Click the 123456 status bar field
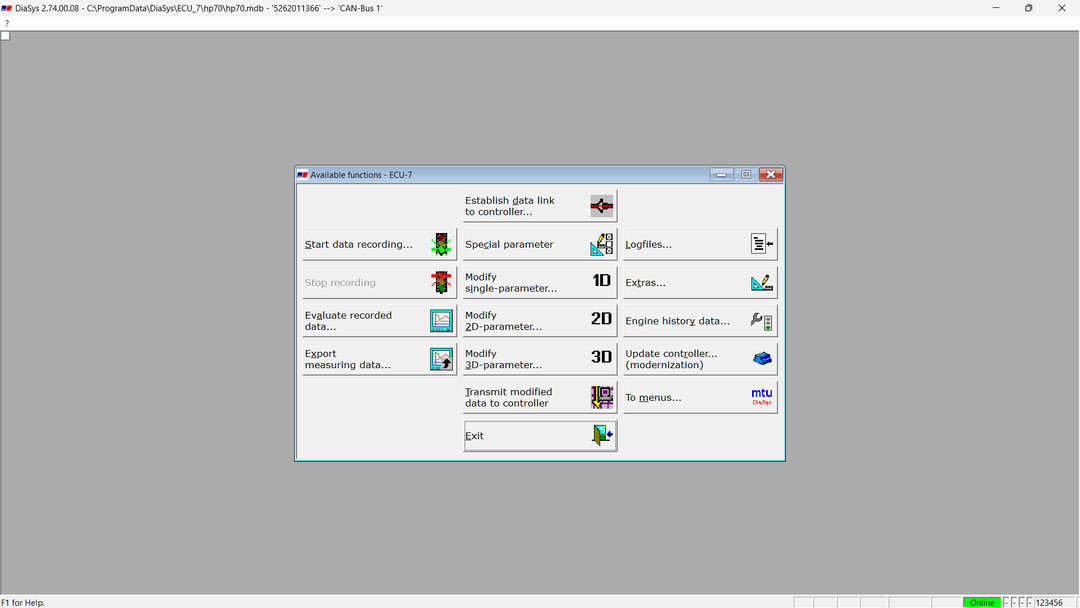 click(x=1049, y=602)
